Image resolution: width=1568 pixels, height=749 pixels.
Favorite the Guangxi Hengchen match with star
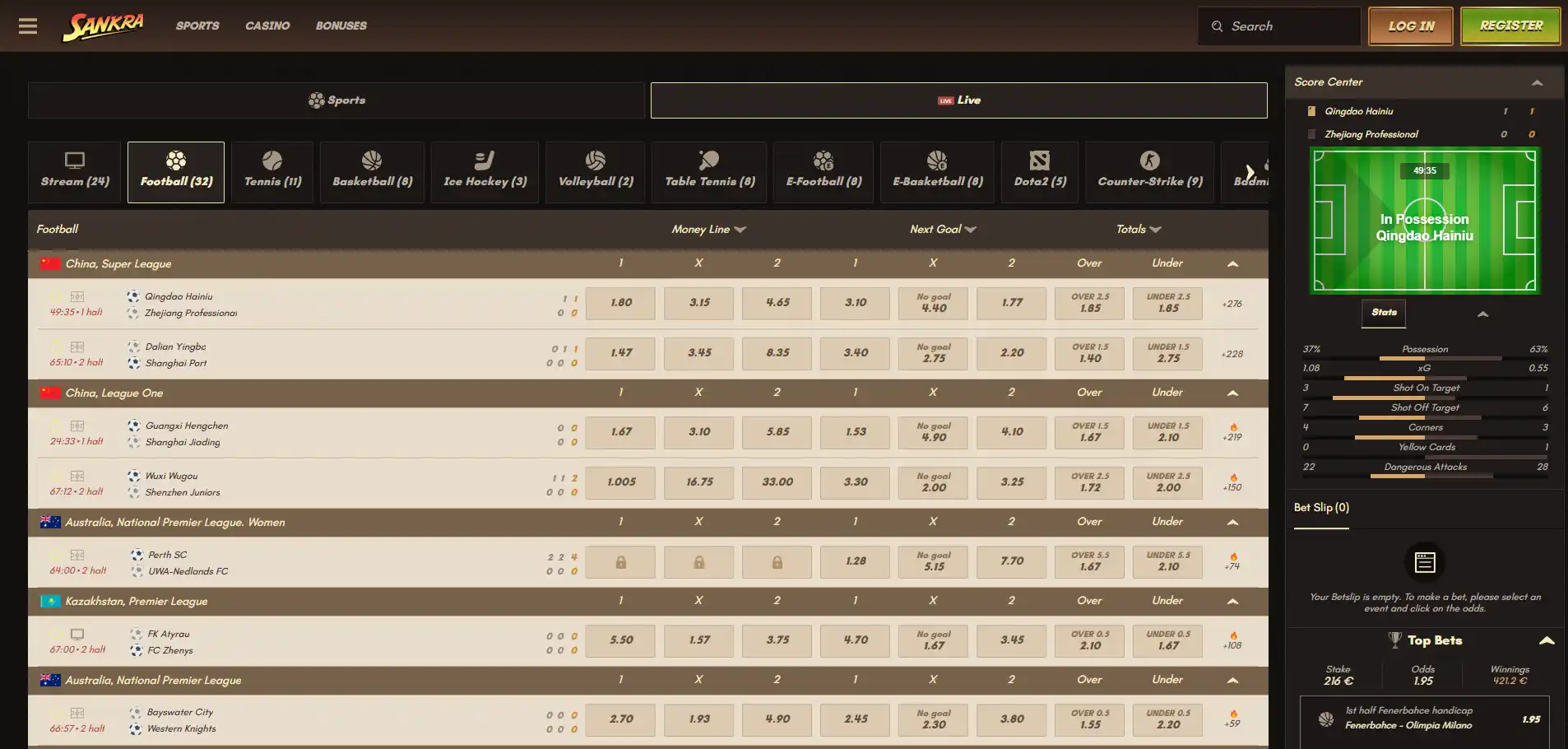[x=56, y=426]
